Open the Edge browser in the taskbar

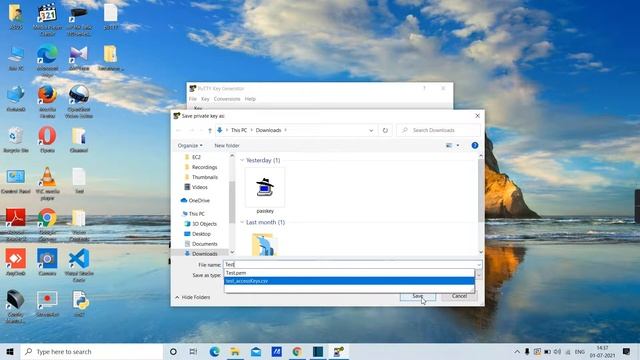(x=214, y=351)
